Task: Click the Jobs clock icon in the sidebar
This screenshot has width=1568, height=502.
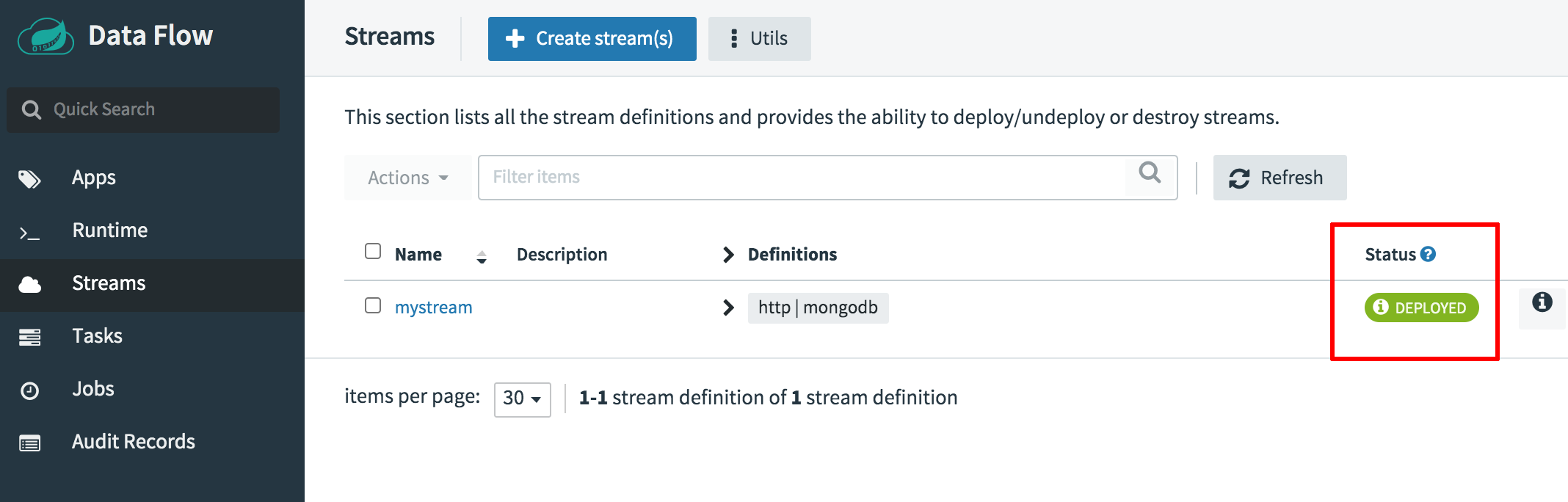Action: click(x=29, y=390)
